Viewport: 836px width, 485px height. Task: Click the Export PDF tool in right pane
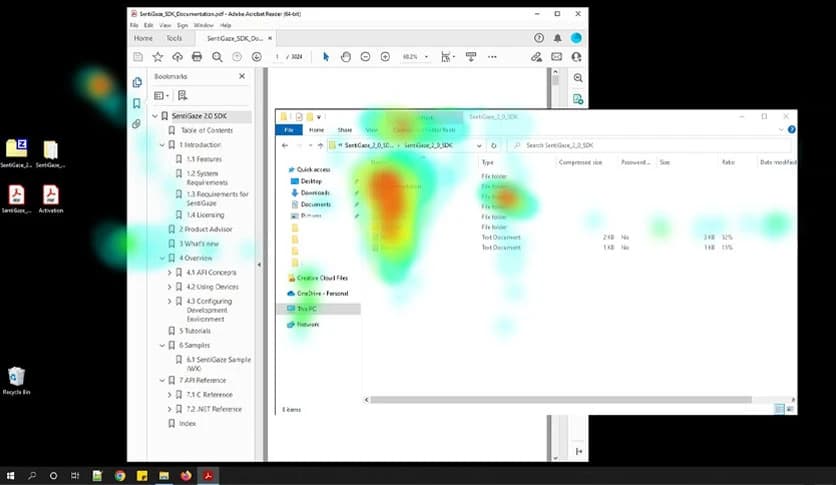tap(578, 99)
